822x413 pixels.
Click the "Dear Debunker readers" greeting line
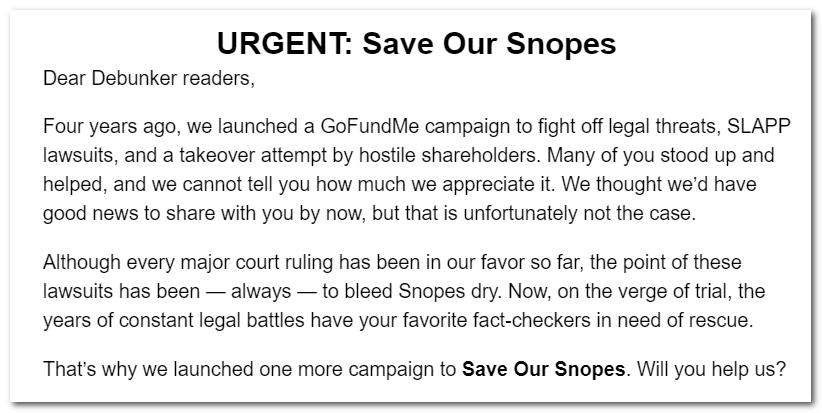tap(149, 78)
